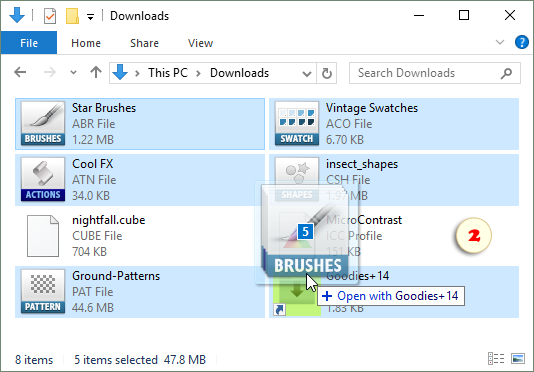Image resolution: width=534 pixels, height=372 pixels.
Task: Select the Vintage Swatches swatch icon
Action: (x=297, y=124)
